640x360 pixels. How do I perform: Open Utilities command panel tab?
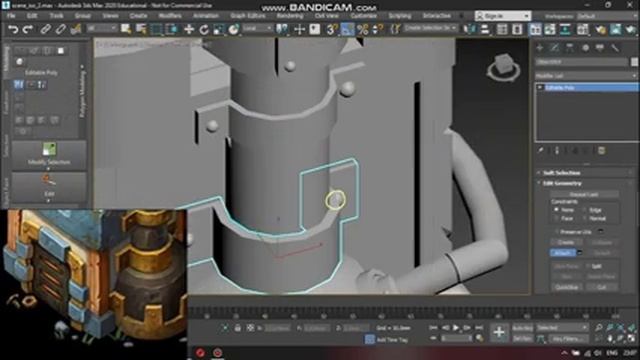(x=615, y=48)
